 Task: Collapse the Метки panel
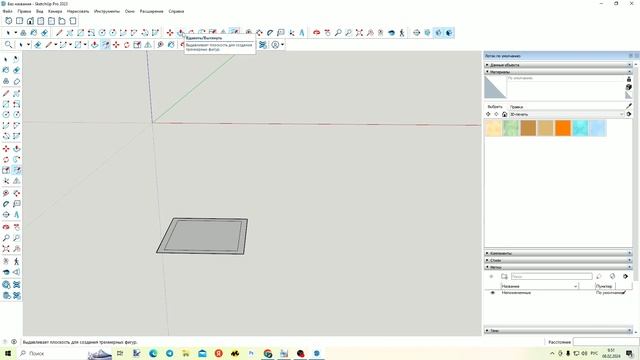558,267
